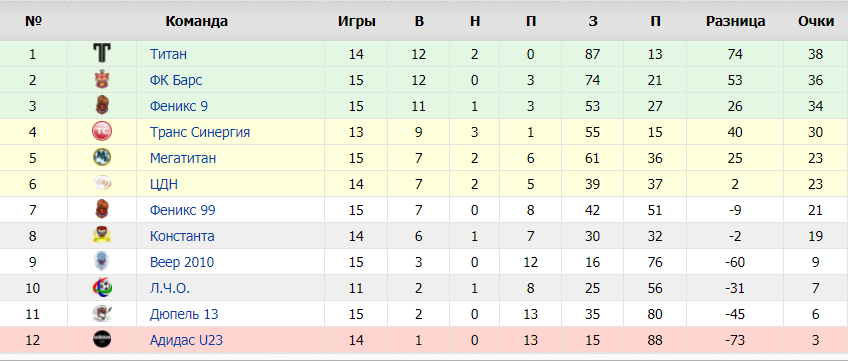The image size is (848, 361).
Task: Click the Веер 2010 emblem icon
Action: pos(102,262)
